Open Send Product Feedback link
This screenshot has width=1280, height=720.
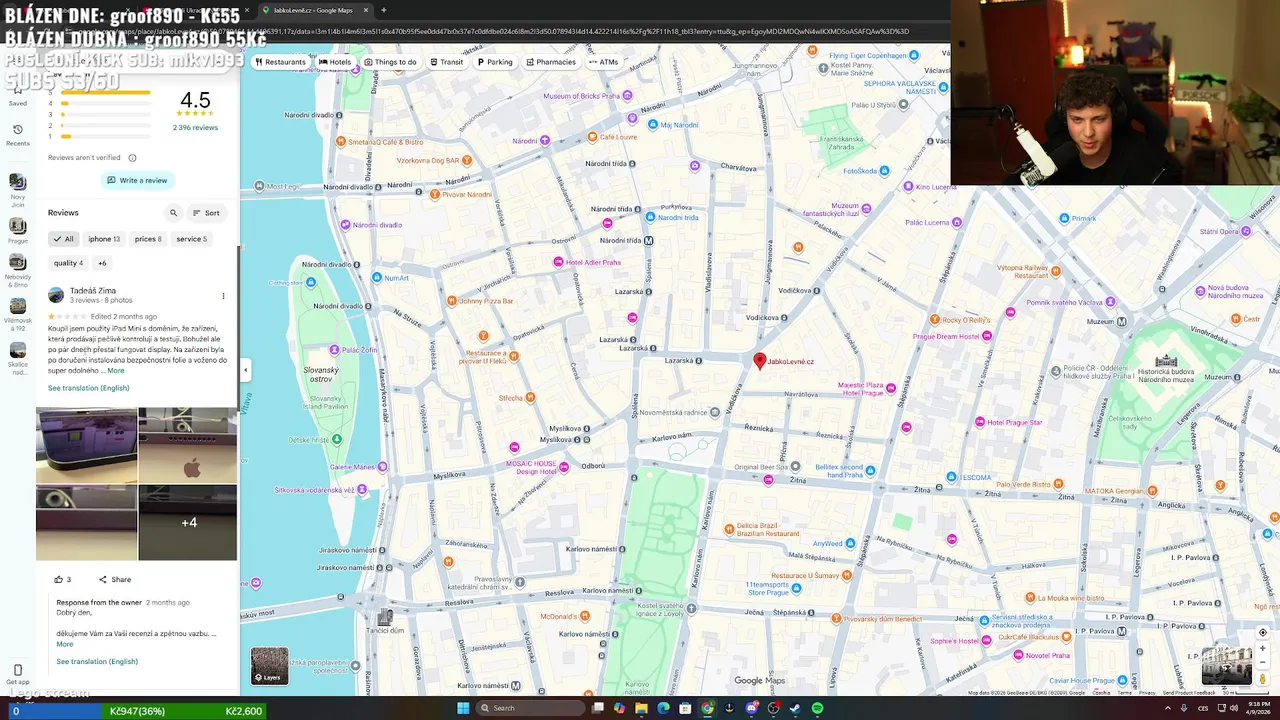[x=1189, y=692]
